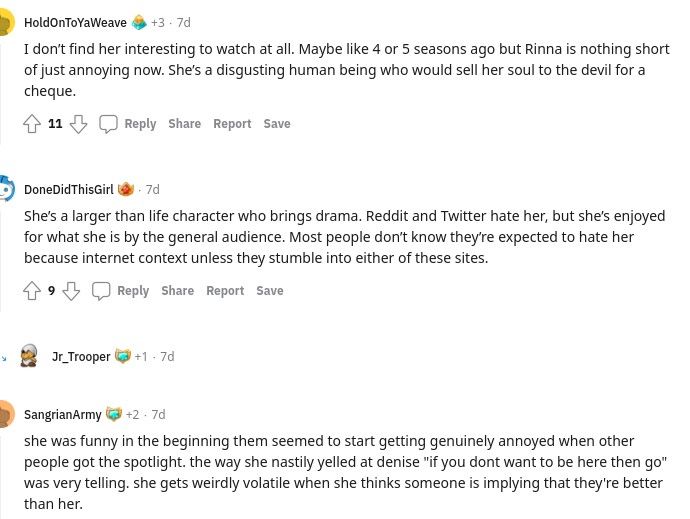
Task: Share HoldOnToYaWeave's comment
Action: 184,124
